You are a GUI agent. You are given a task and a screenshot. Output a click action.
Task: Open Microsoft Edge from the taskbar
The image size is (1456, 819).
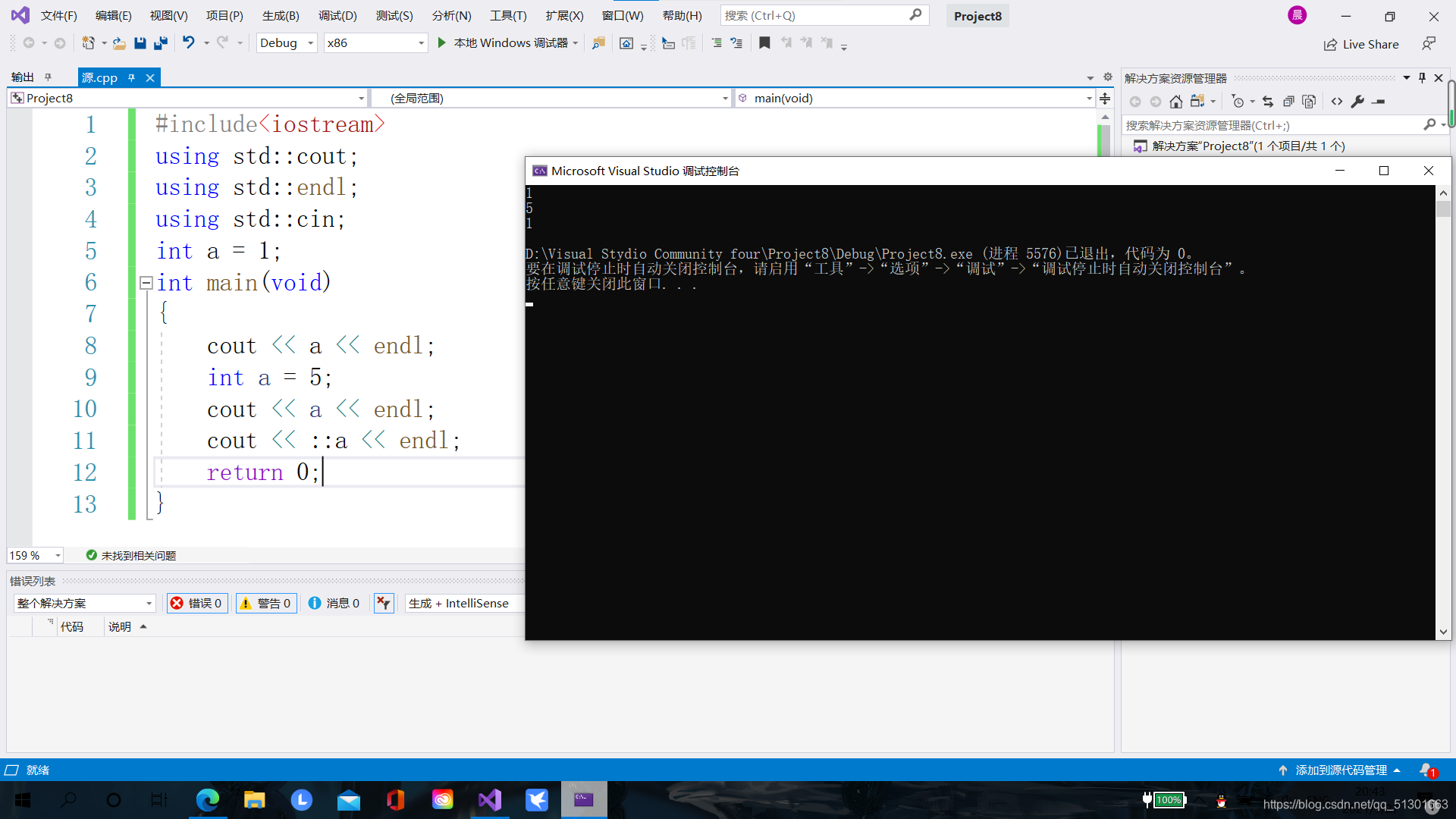(207, 800)
